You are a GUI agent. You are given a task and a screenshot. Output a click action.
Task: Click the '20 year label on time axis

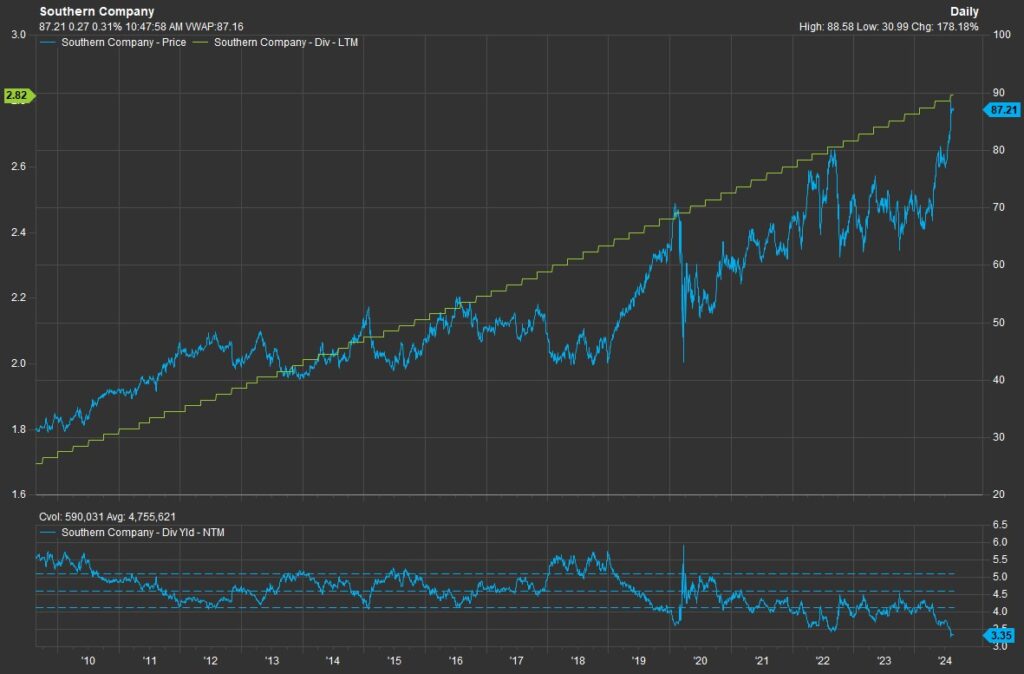coord(700,660)
